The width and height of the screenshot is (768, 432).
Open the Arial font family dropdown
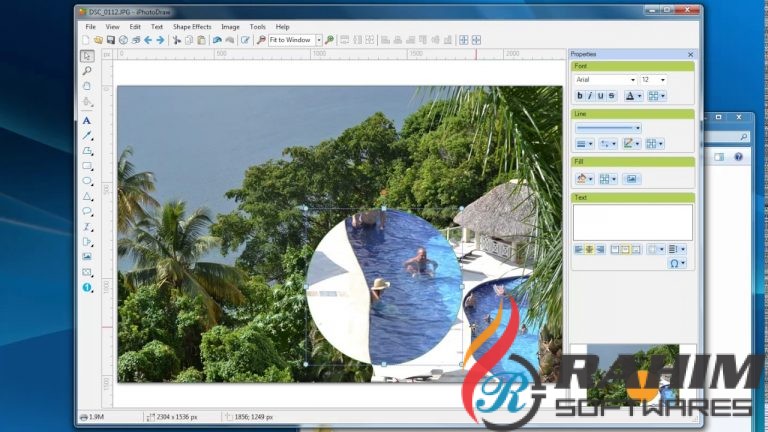tap(632, 80)
